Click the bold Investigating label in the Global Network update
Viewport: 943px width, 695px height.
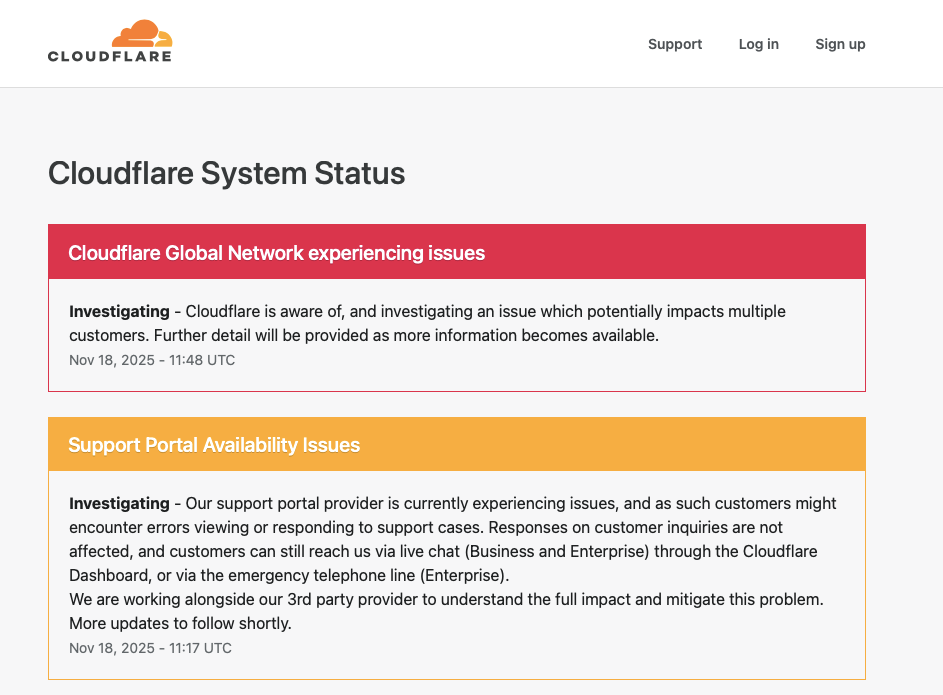coord(119,311)
